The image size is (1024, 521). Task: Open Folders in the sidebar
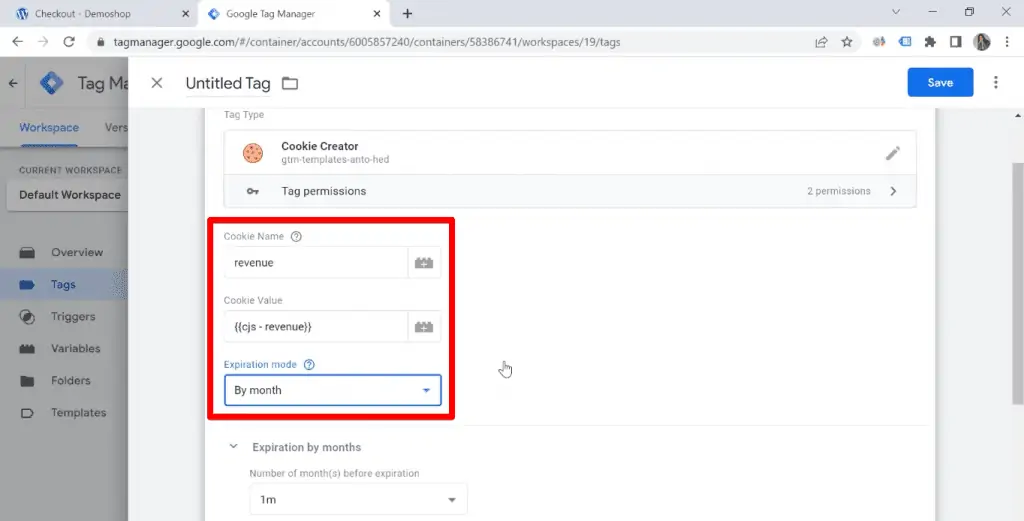(71, 380)
